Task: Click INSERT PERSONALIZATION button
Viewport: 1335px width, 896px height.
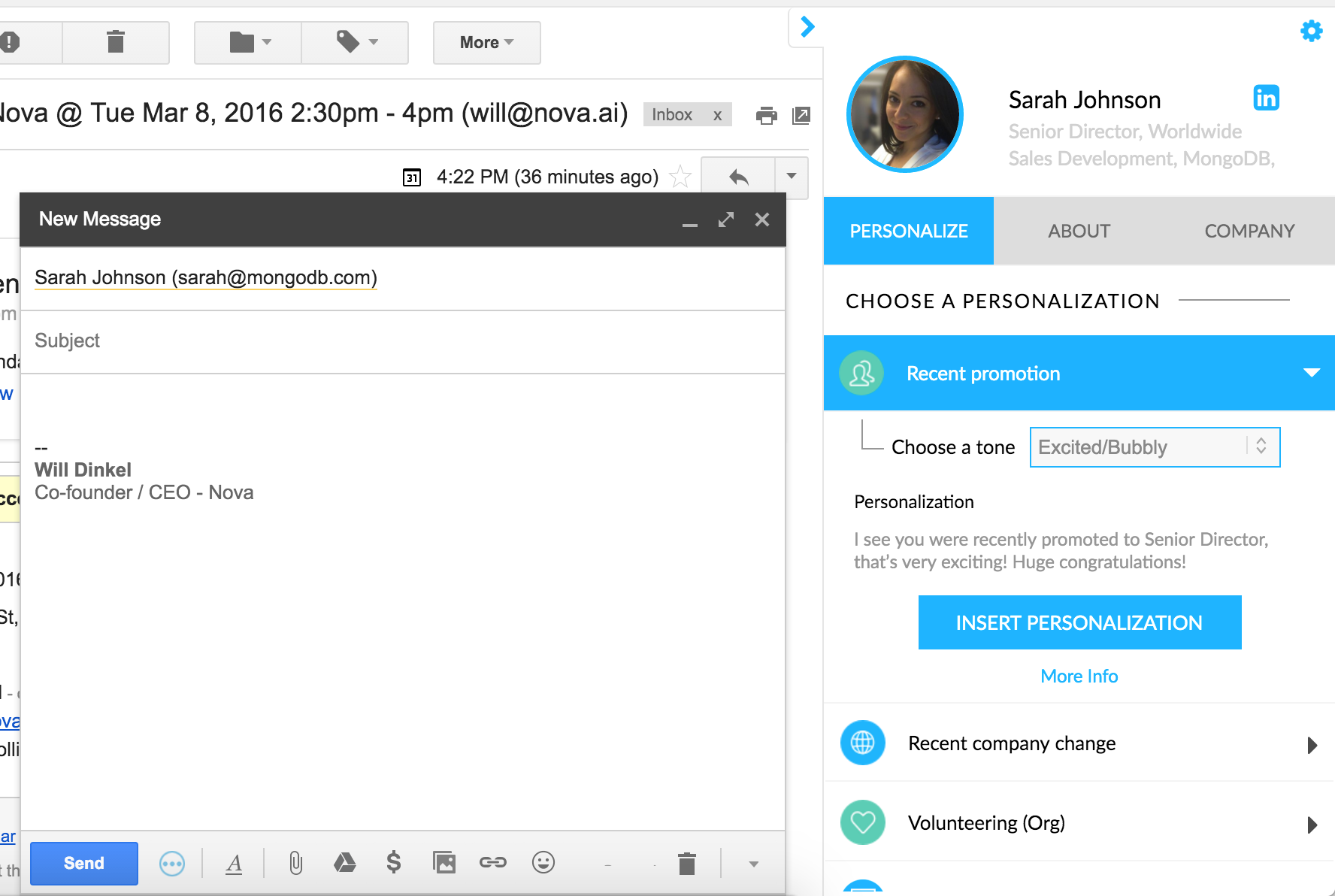Action: pyautogui.click(x=1079, y=622)
